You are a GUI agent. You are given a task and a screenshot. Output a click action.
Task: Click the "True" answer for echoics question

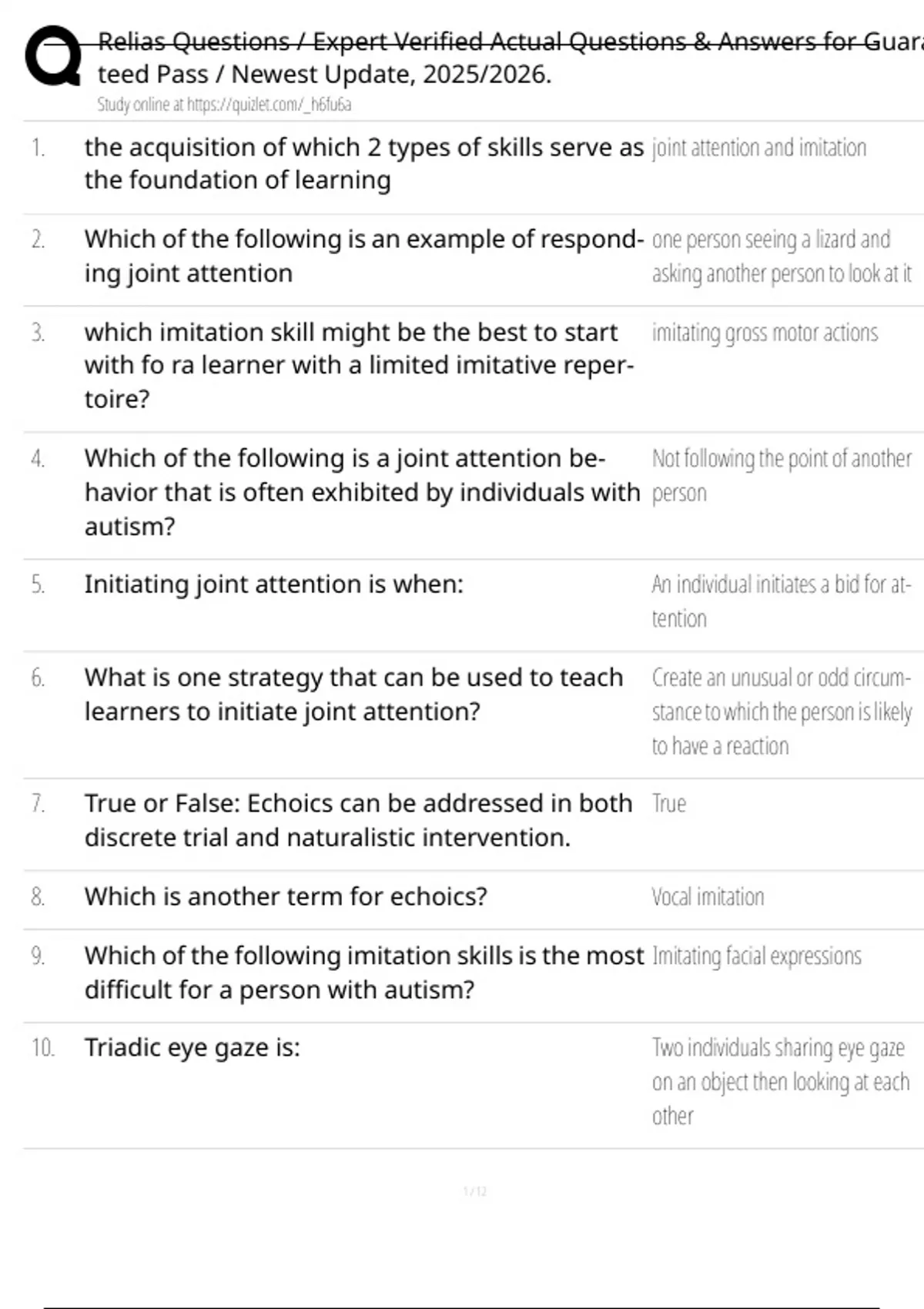tap(668, 804)
